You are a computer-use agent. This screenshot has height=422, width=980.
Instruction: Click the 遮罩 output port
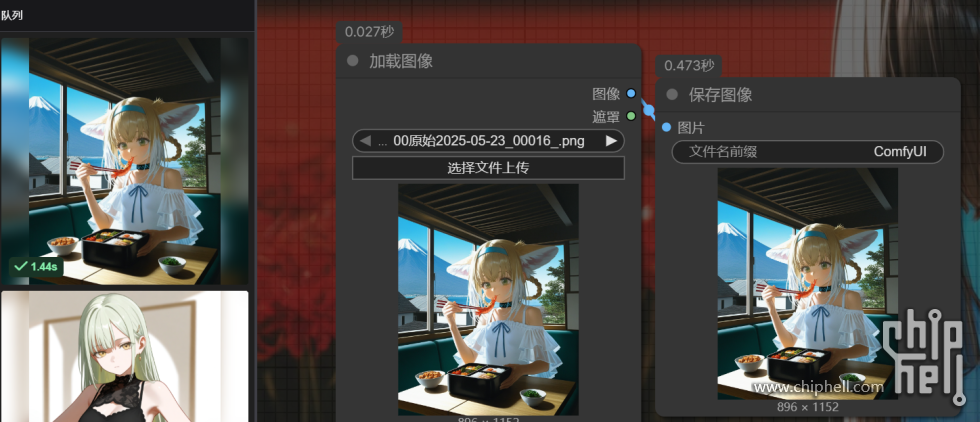(x=631, y=116)
